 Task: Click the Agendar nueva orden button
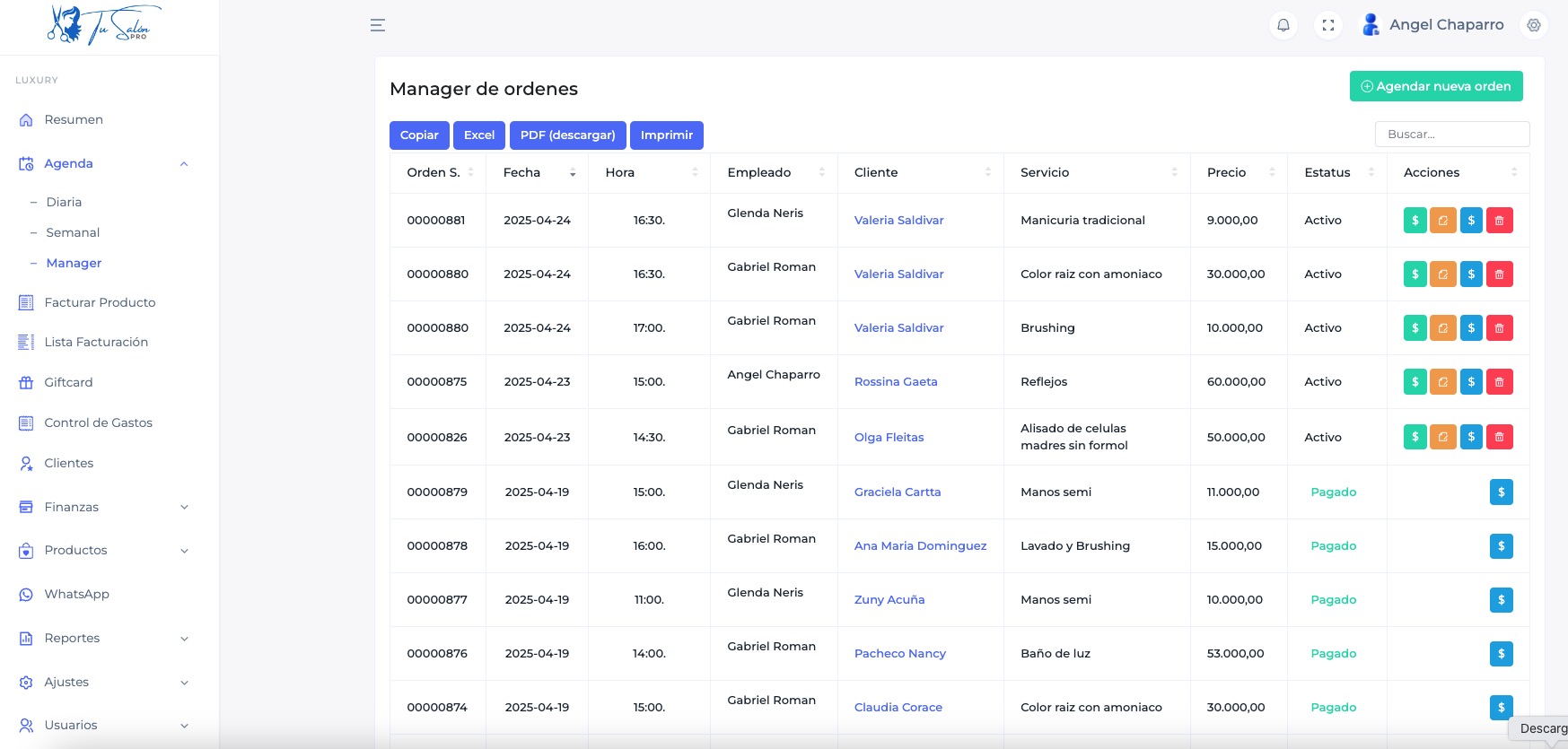click(x=1435, y=86)
